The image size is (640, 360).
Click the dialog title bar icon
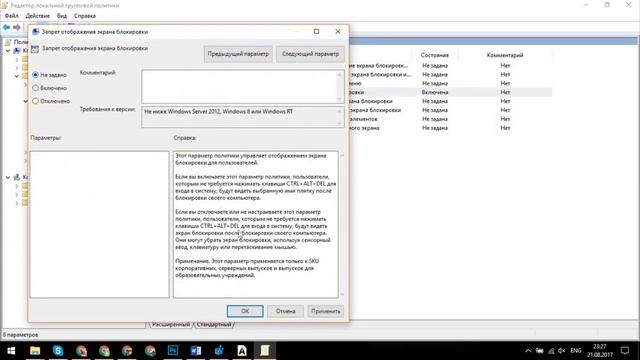tap(36, 31)
